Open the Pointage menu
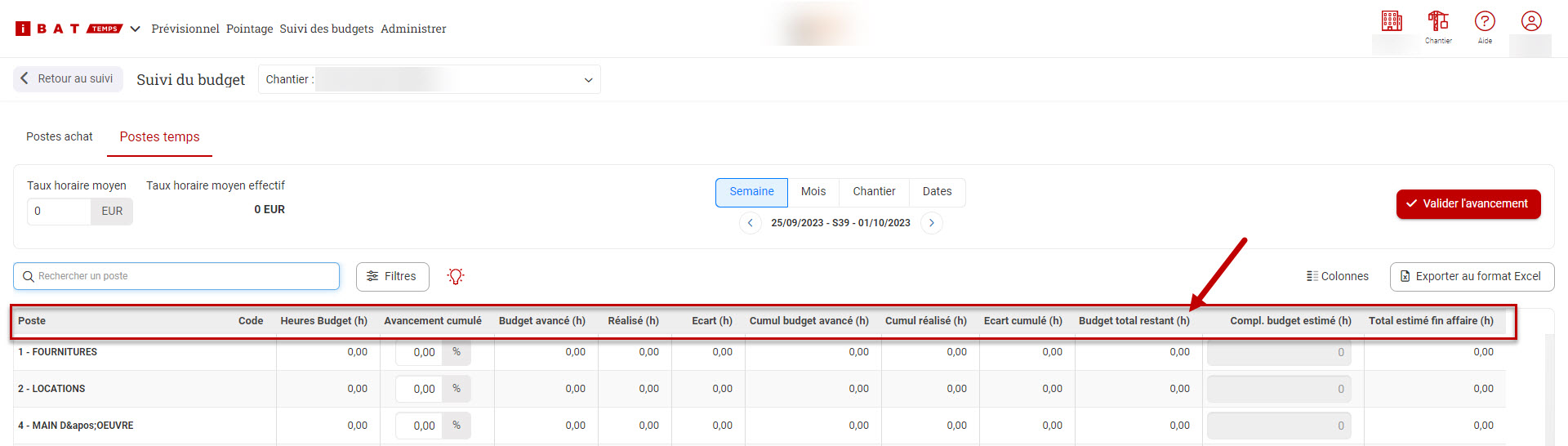Viewport: 1568px width, 446px height. click(250, 29)
